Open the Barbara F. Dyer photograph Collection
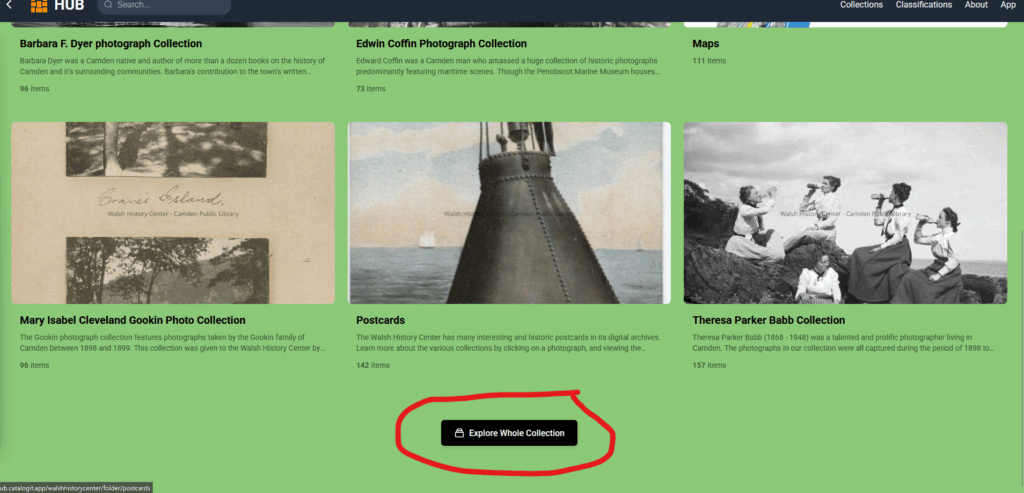 click(x=111, y=44)
